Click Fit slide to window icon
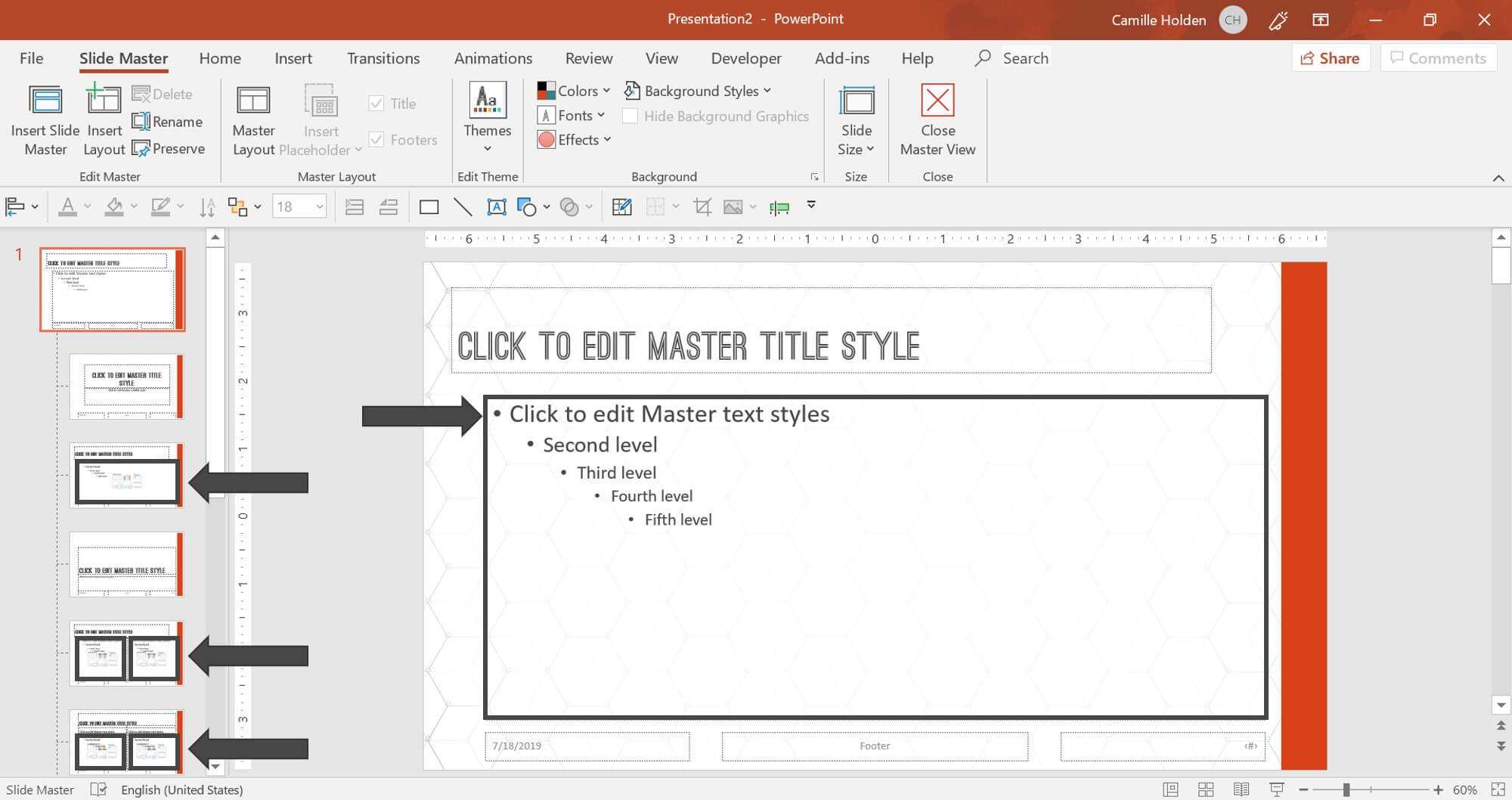The image size is (1512, 800). 1498,789
